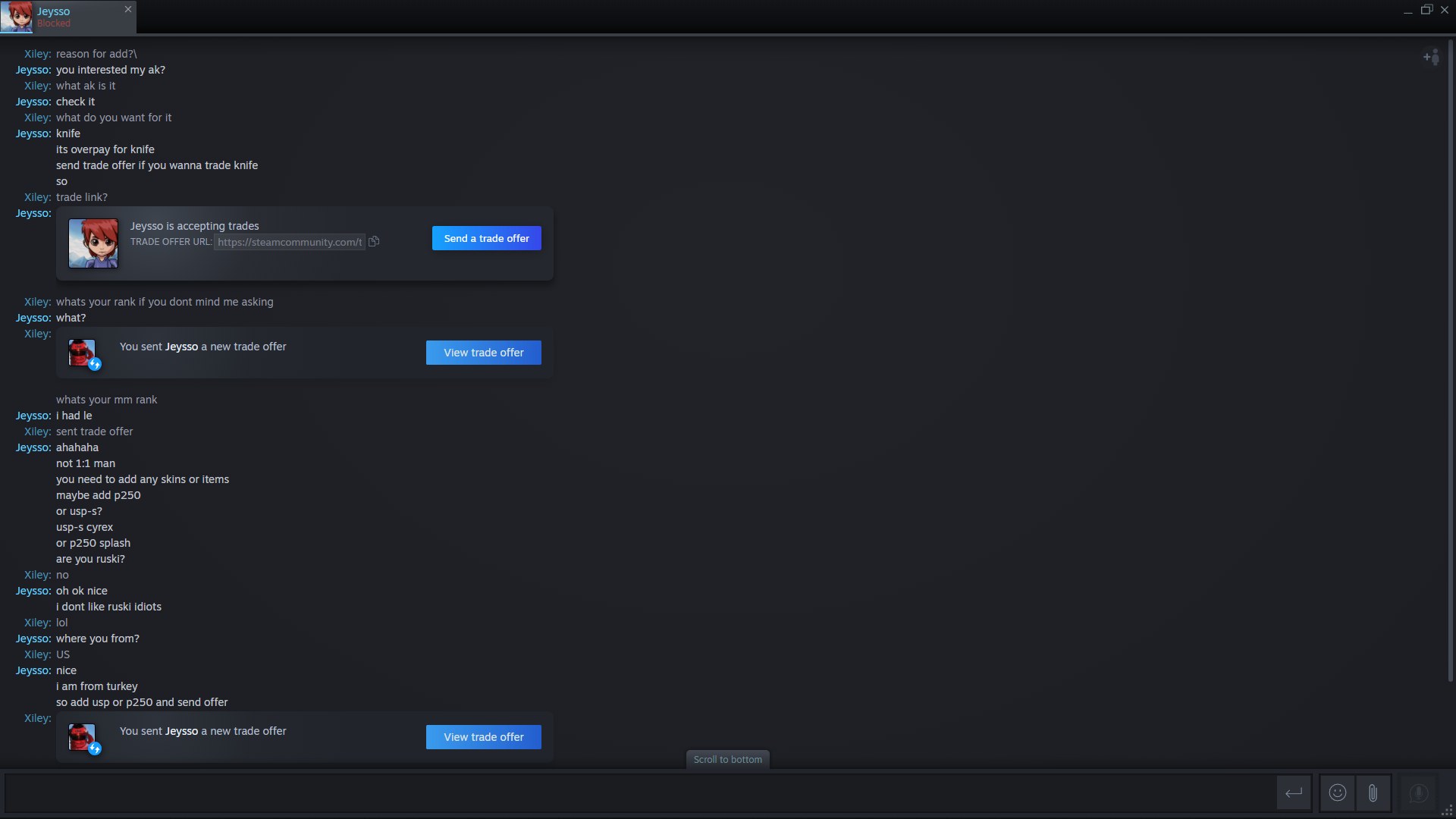Viewport: 1456px width, 819px height.
Task: Click the attachment paperclip icon
Action: pos(1373,793)
